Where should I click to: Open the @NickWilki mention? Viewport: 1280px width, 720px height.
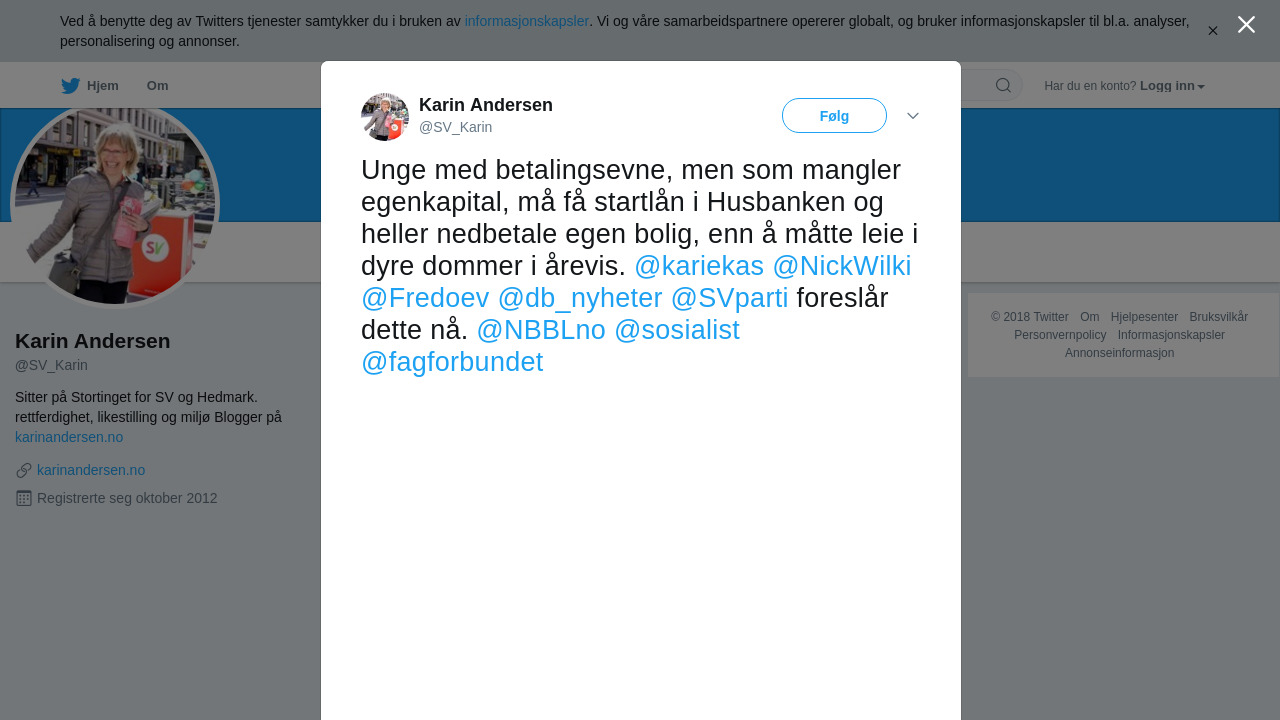click(842, 266)
